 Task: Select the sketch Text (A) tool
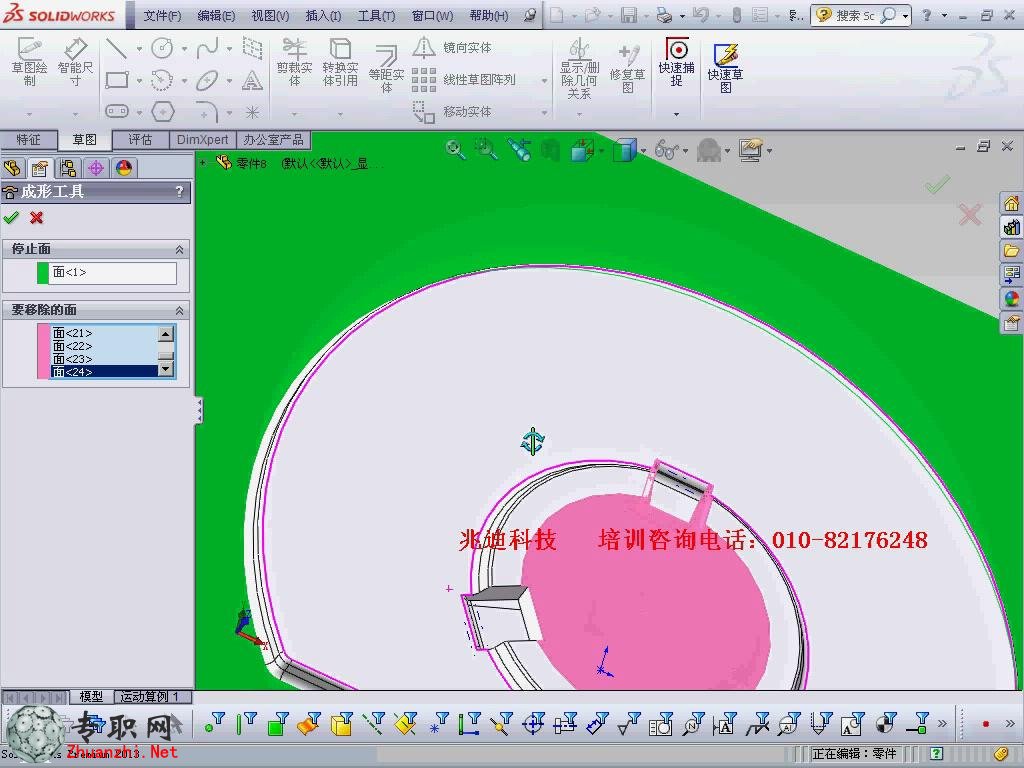click(x=252, y=80)
